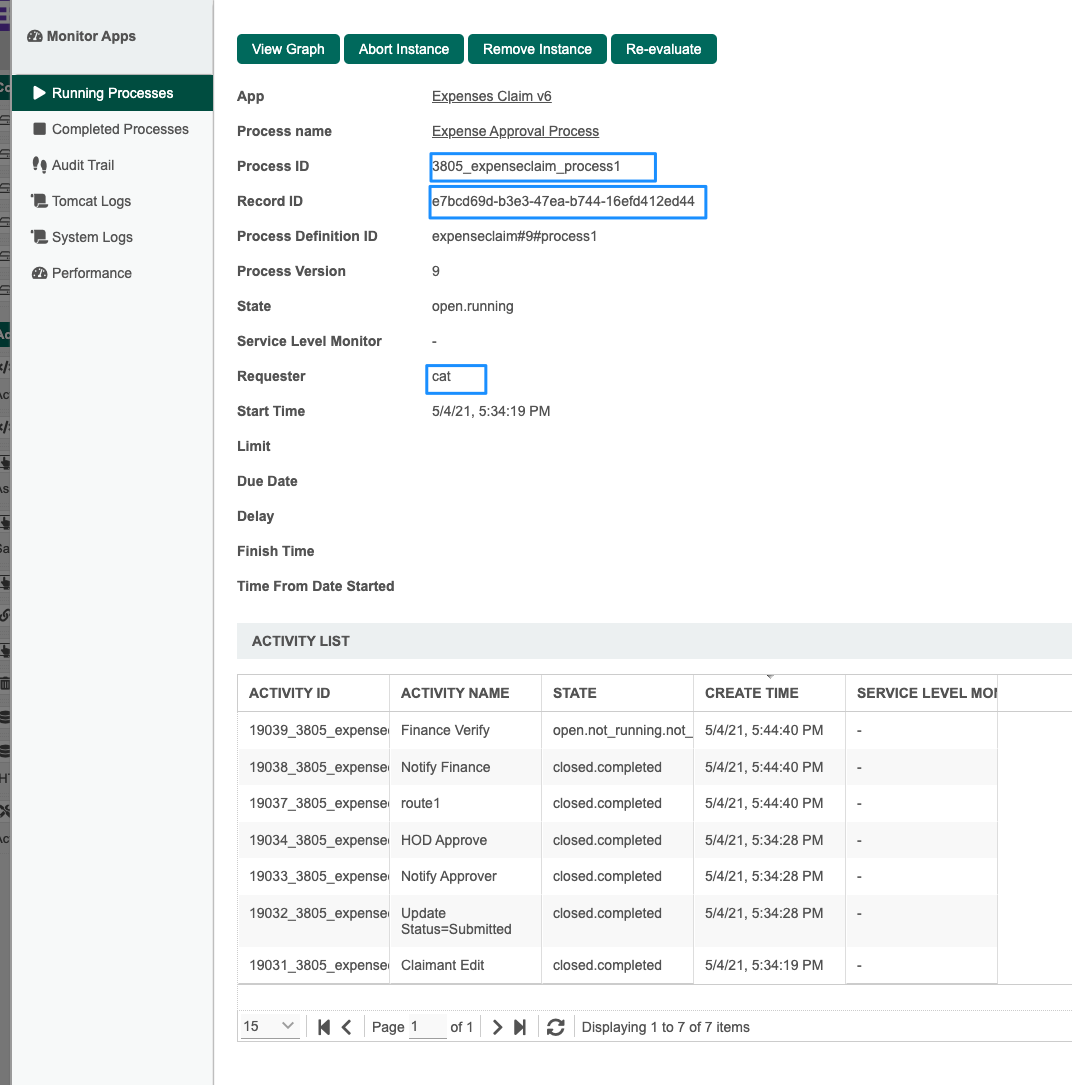Screen dimensions: 1072x1085
Task: Go to previous page of activity list
Action: pyautogui.click(x=346, y=1027)
